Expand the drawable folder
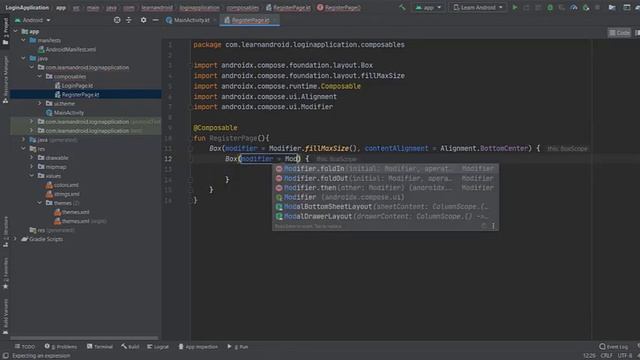 click(x=31, y=158)
